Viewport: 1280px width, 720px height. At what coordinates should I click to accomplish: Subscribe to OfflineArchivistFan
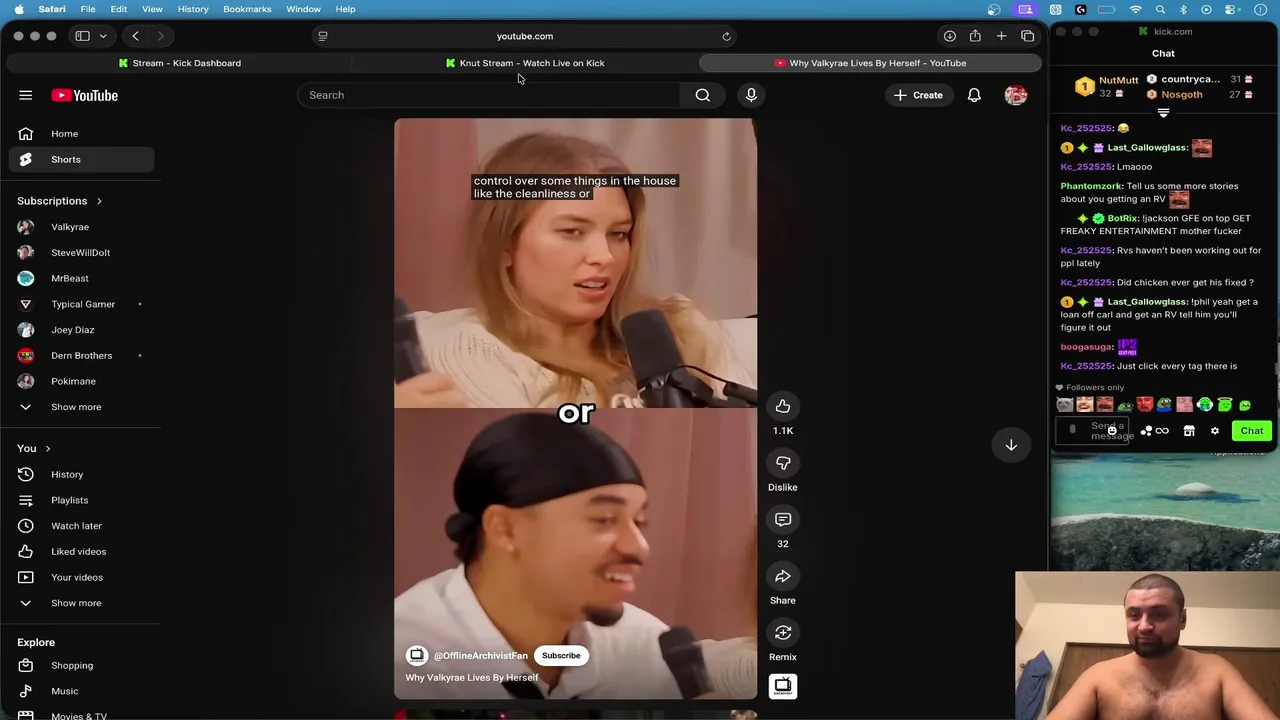tap(561, 655)
